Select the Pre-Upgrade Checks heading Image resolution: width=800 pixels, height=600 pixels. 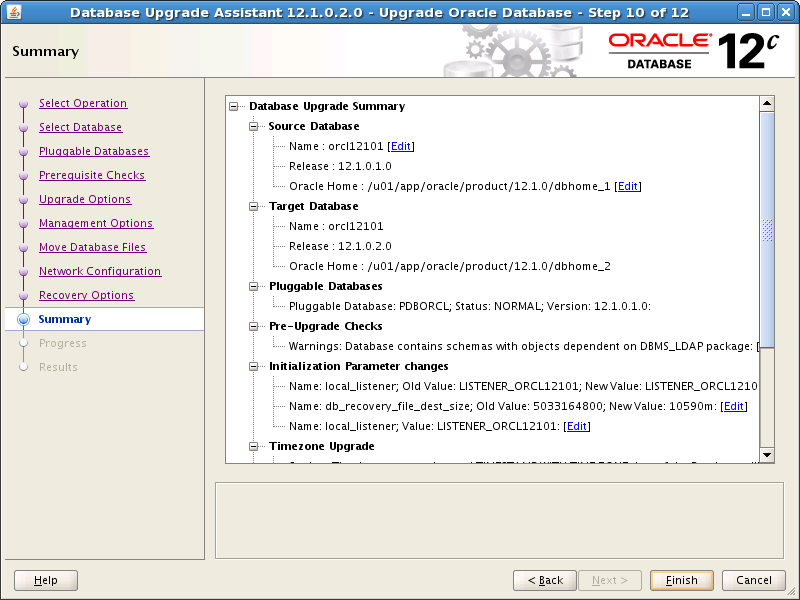click(326, 326)
